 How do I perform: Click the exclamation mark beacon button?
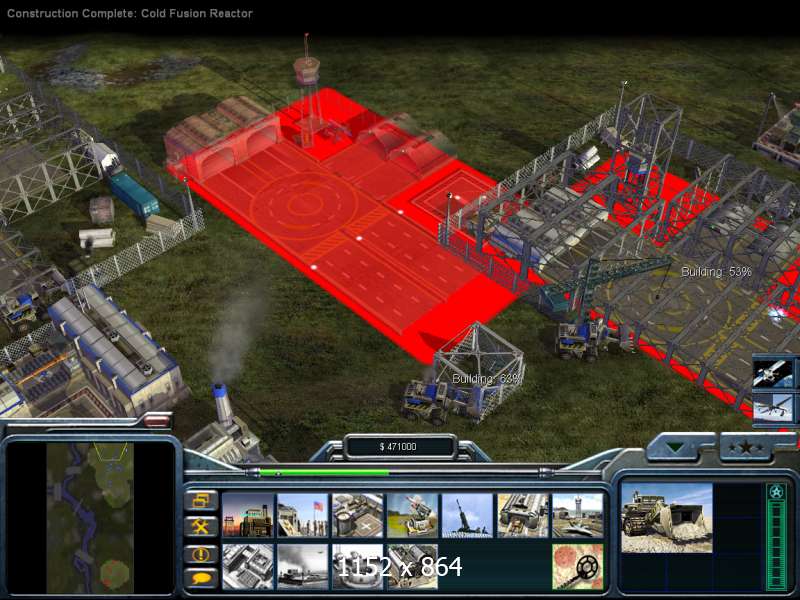(x=201, y=554)
